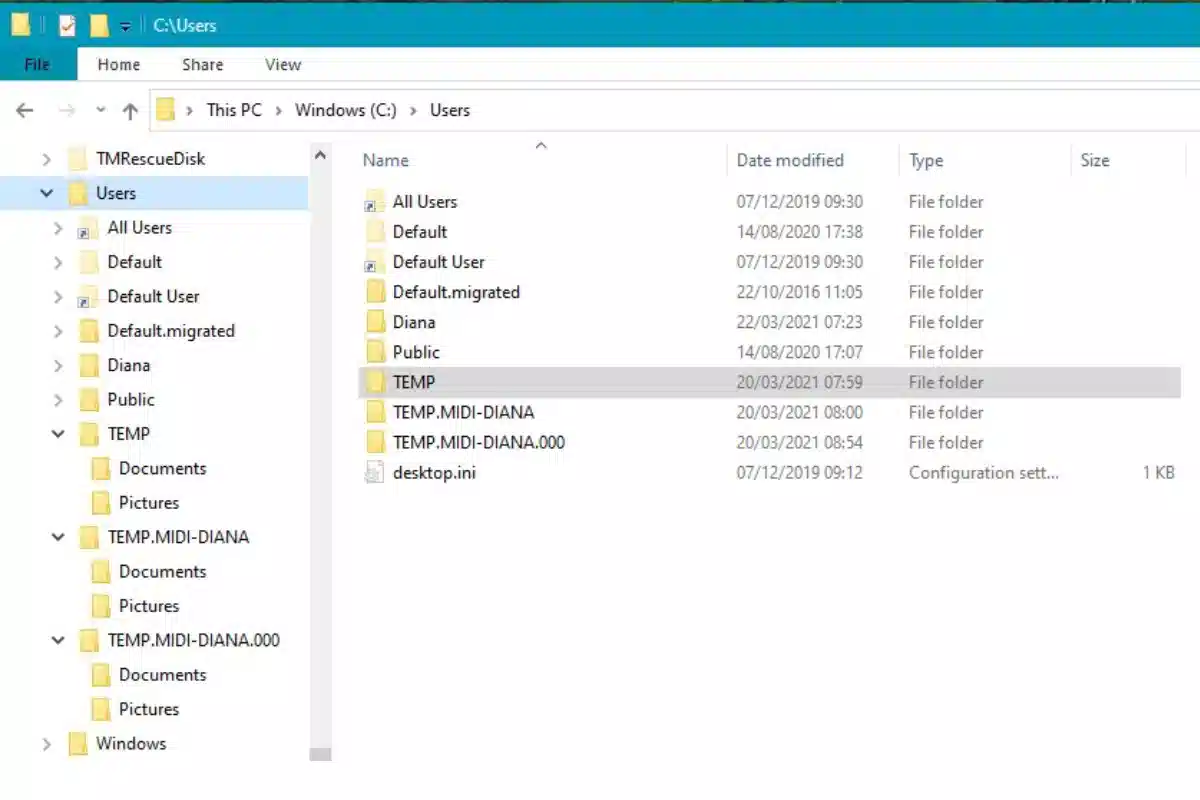Image resolution: width=1200 pixels, height=800 pixels.
Task: Switch to the View ribbon tab
Action: 283,64
